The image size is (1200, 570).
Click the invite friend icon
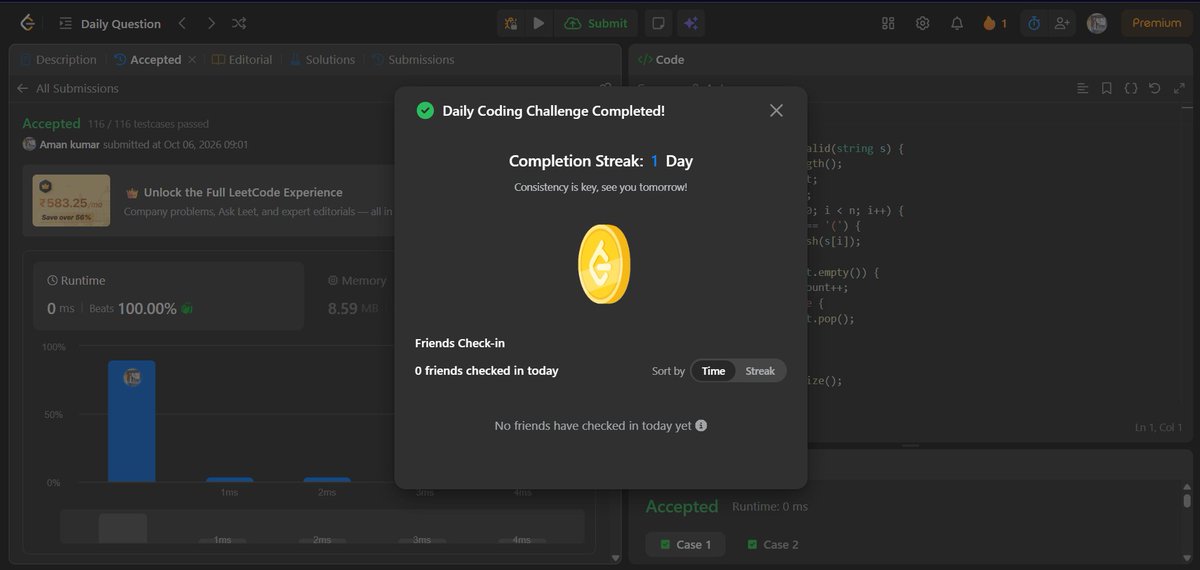(1062, 23)
